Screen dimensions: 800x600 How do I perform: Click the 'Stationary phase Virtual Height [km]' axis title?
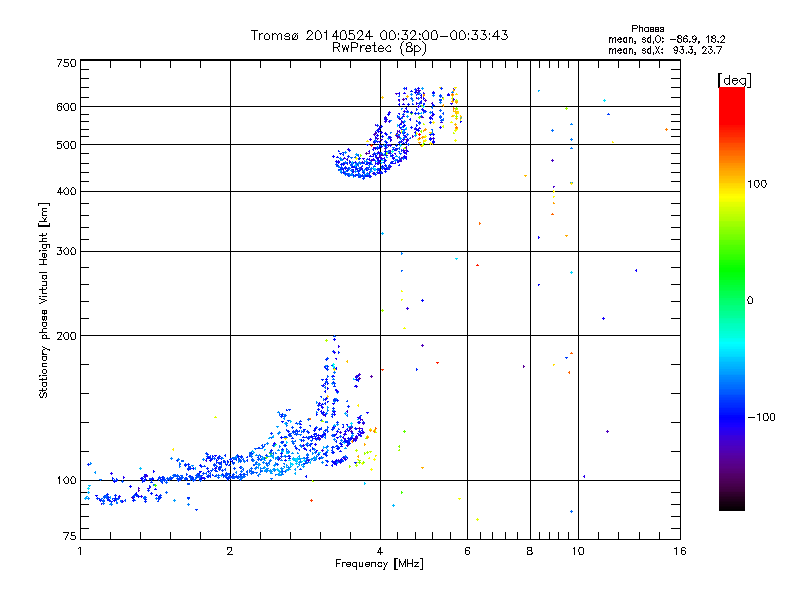44,301
